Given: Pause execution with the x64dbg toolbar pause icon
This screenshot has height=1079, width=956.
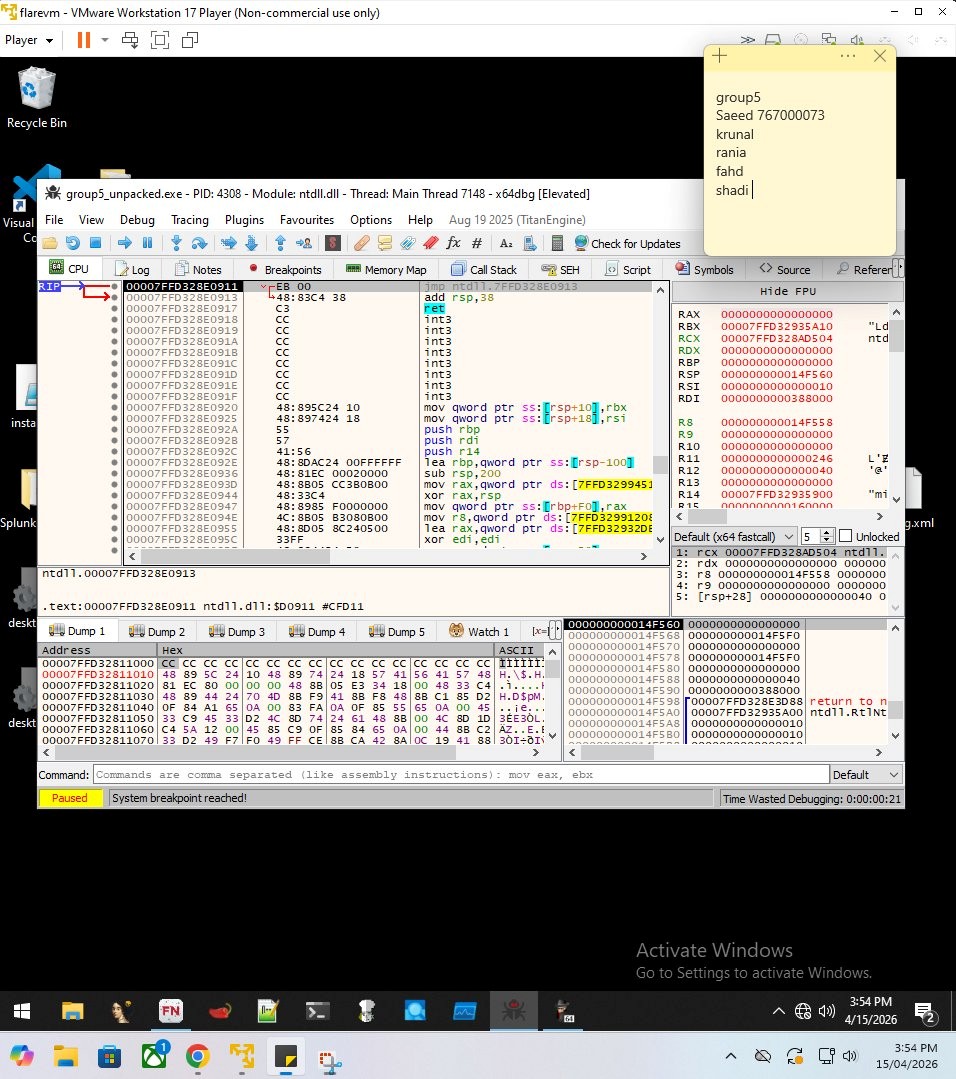Looking at the screenshot, I should [147, 243].
